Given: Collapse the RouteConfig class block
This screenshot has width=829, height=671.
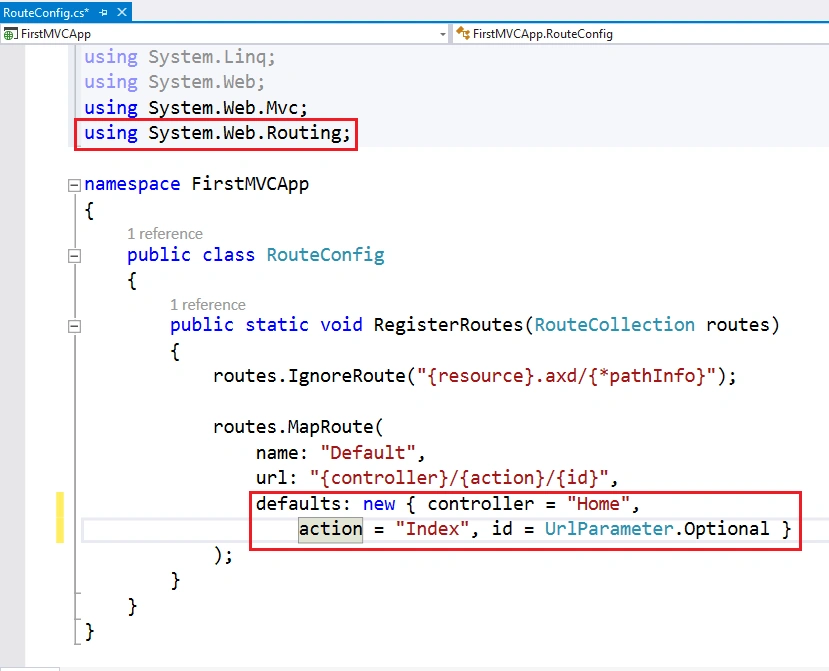Looking at the screenshot, I should coord(74,256).
